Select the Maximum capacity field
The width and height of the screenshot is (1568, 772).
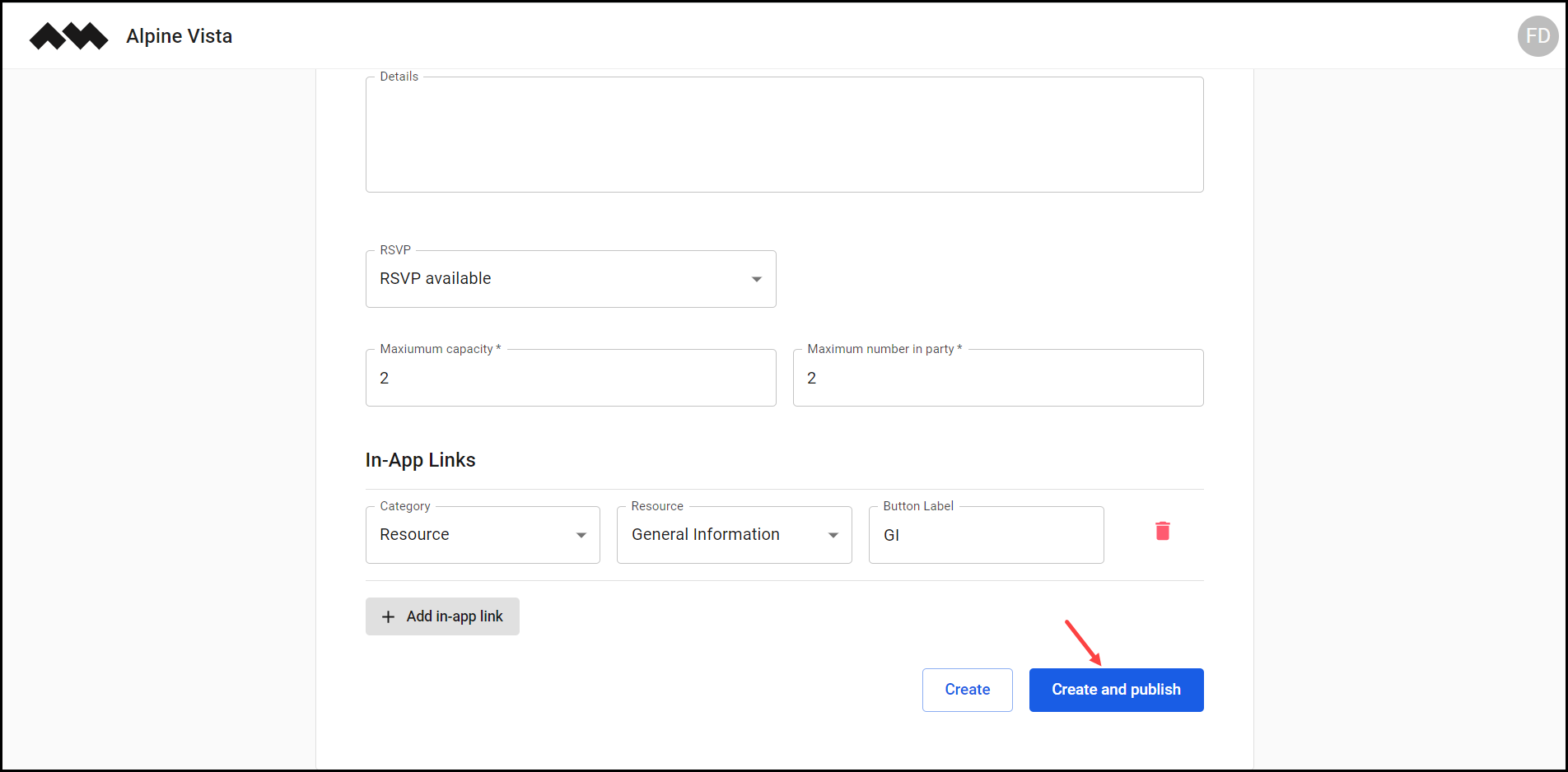571,378
